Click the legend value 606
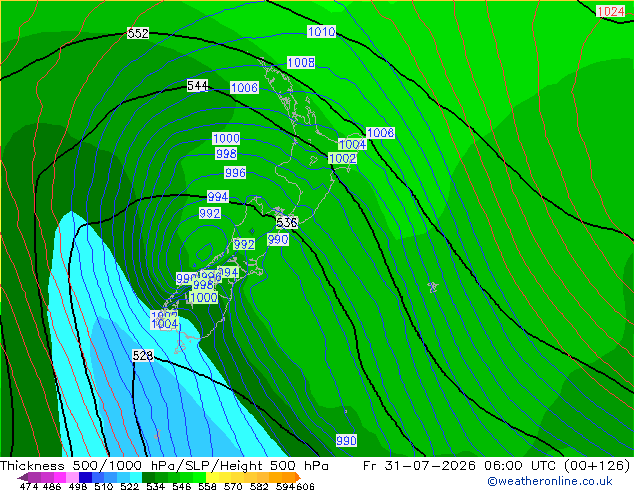The image size is (634, 490). point(305,486)
